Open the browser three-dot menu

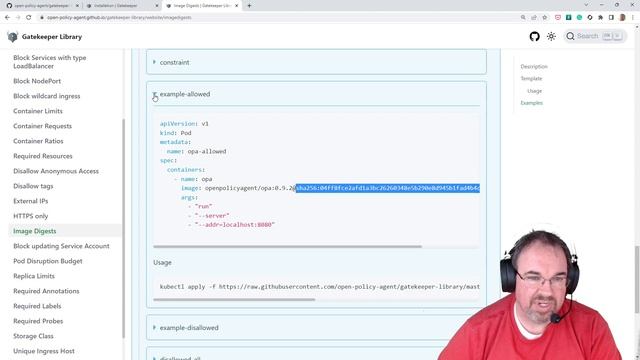(633, 18)
